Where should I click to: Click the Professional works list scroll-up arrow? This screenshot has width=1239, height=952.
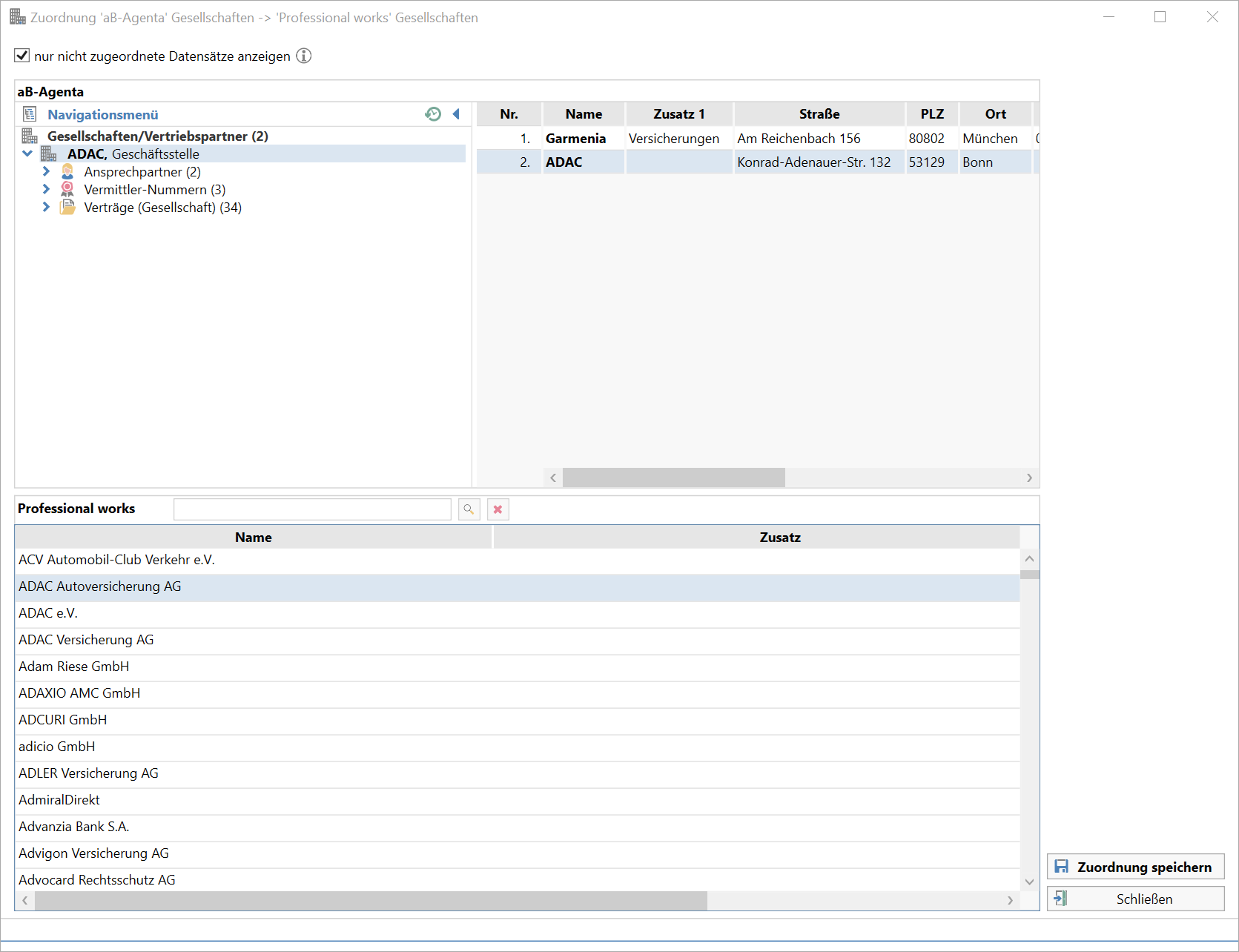coord(1029,559)
